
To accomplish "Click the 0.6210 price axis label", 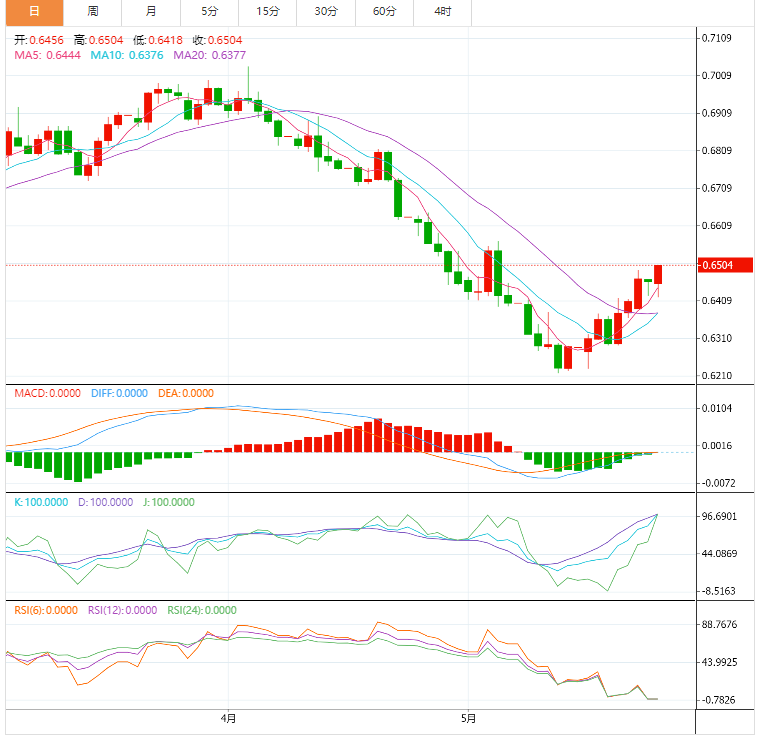I will pos(717,376).
